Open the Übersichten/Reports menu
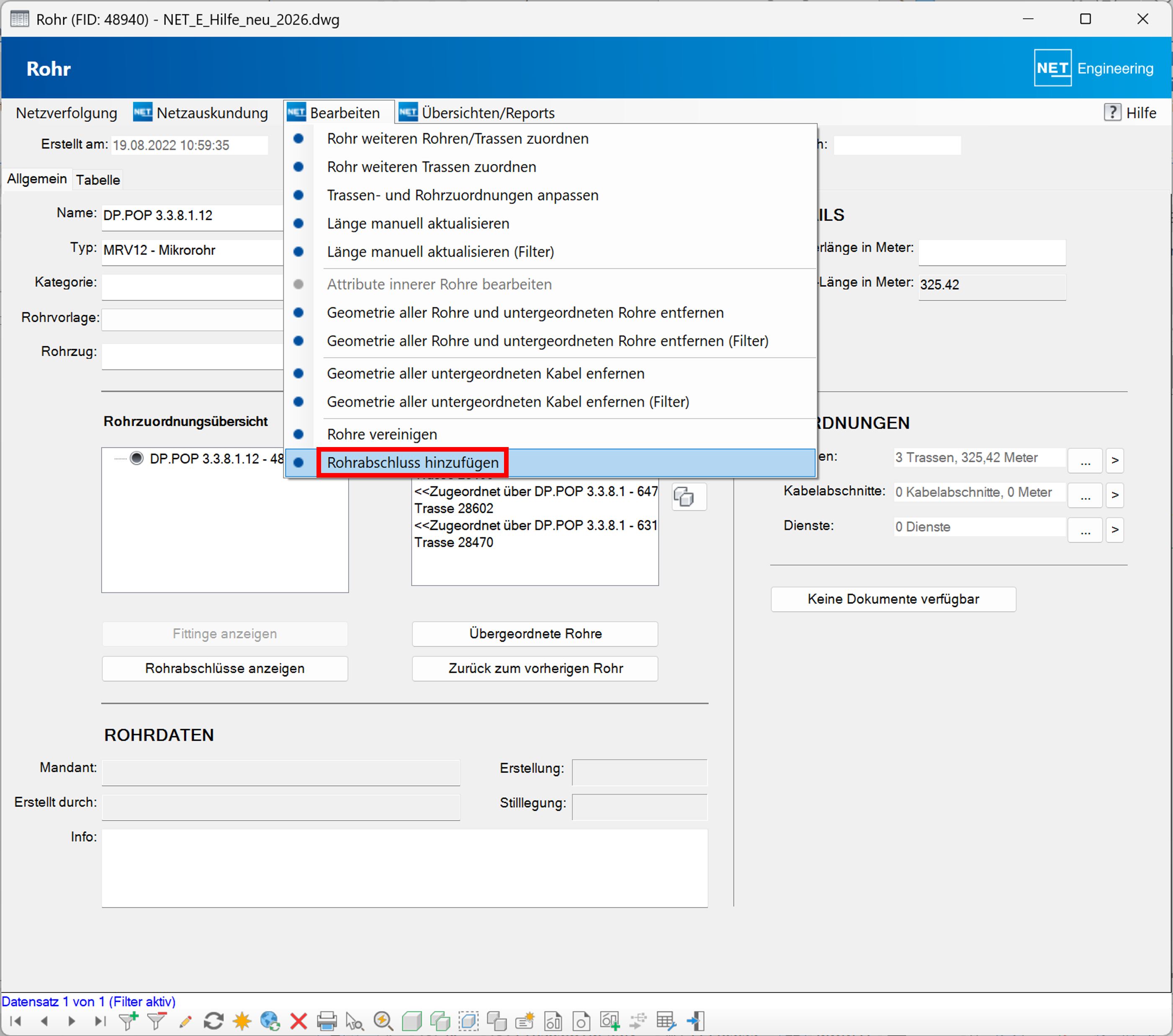 click(477, 113)
